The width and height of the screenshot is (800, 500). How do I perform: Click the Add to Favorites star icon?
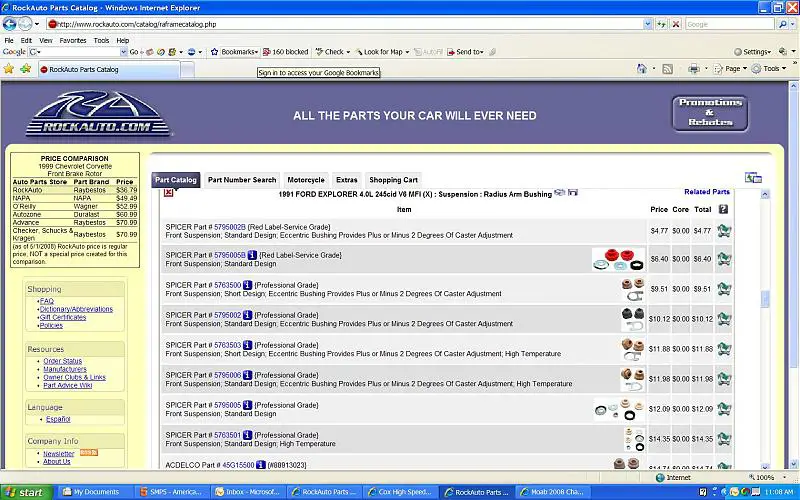26,69
